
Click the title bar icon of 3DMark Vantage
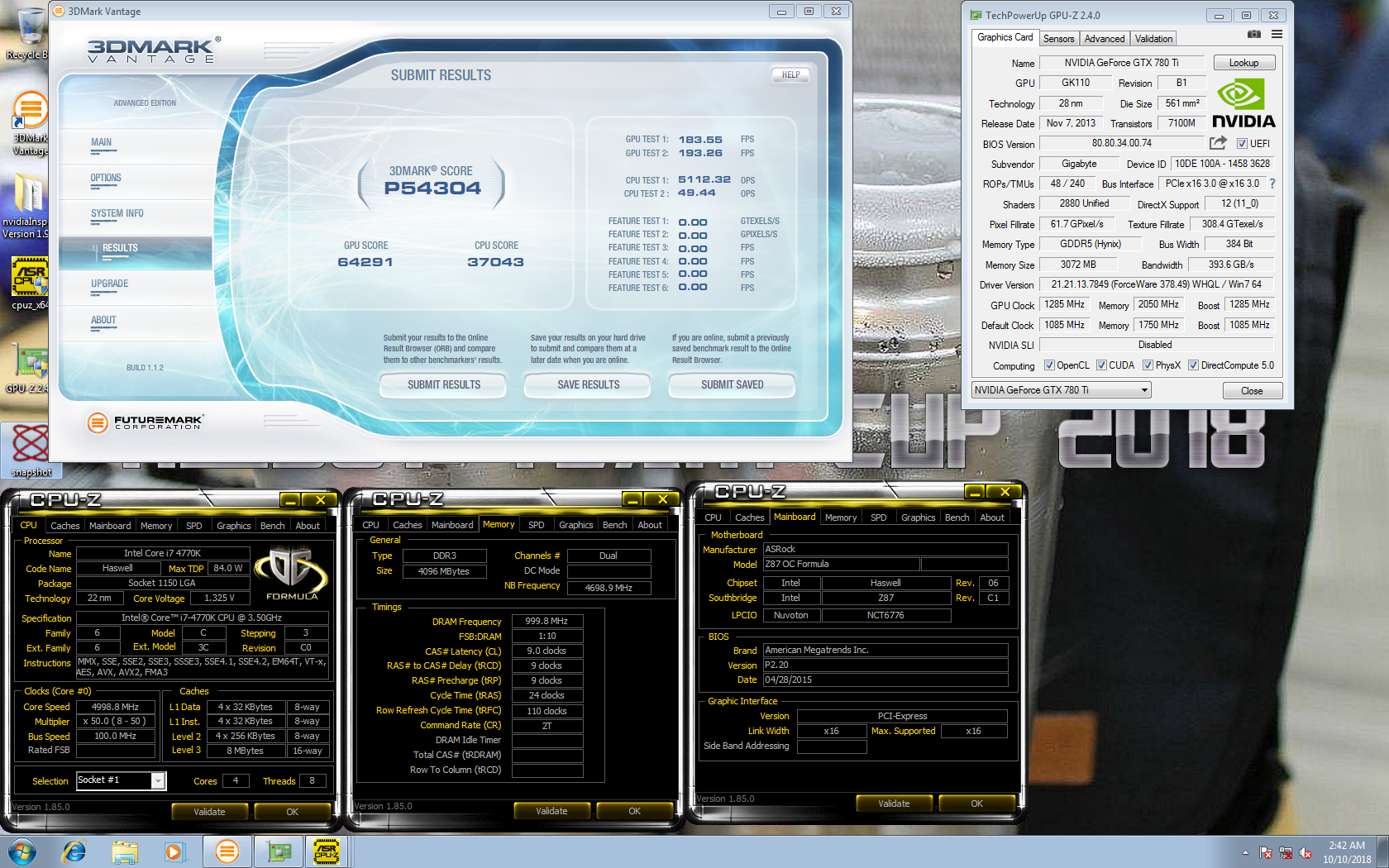(x=59, y=11)
